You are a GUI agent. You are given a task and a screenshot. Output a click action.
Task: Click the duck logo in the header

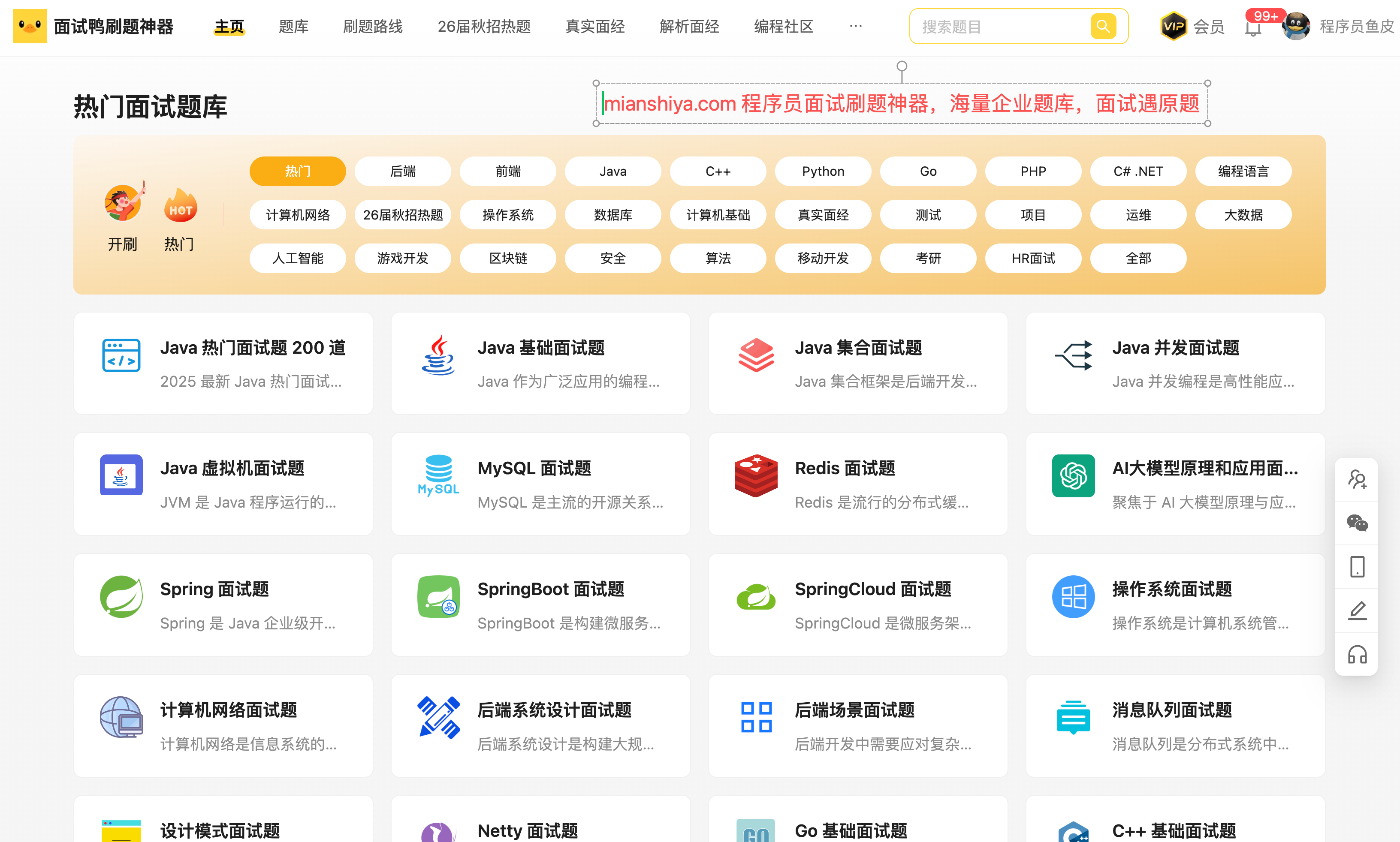pyautogui.click(x=30, y=26)
